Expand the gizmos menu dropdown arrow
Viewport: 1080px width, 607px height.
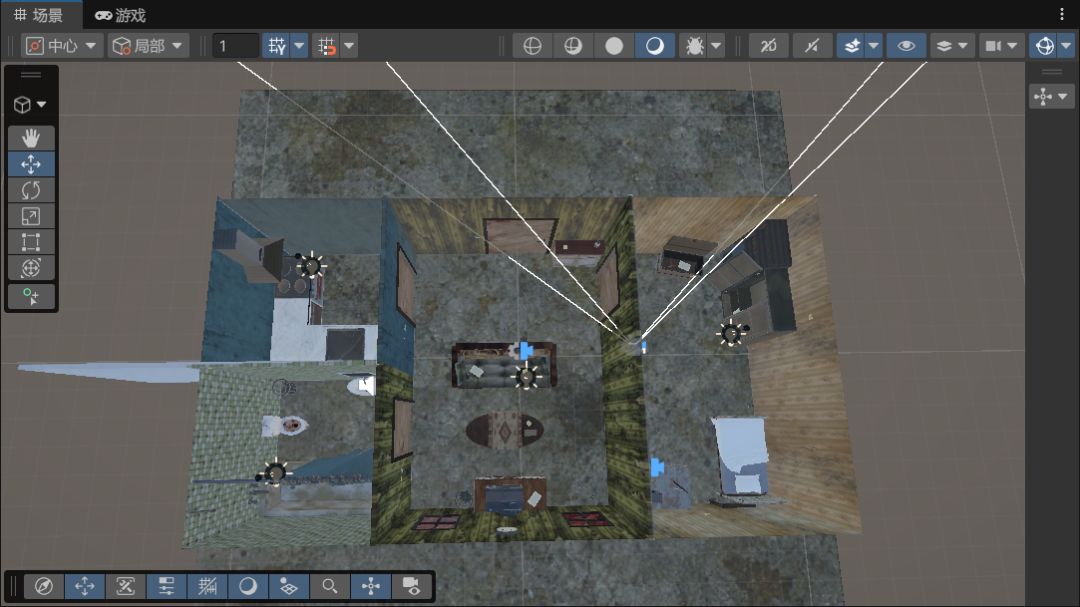click(1066, 46)
